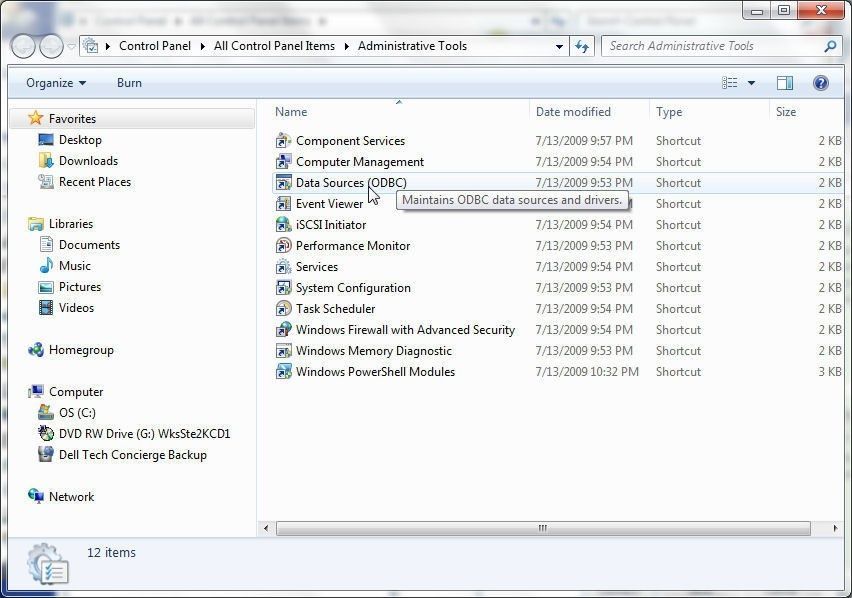Click the Homegroup icon
Screen dimensions: 852x598
(x=36, y=350)
